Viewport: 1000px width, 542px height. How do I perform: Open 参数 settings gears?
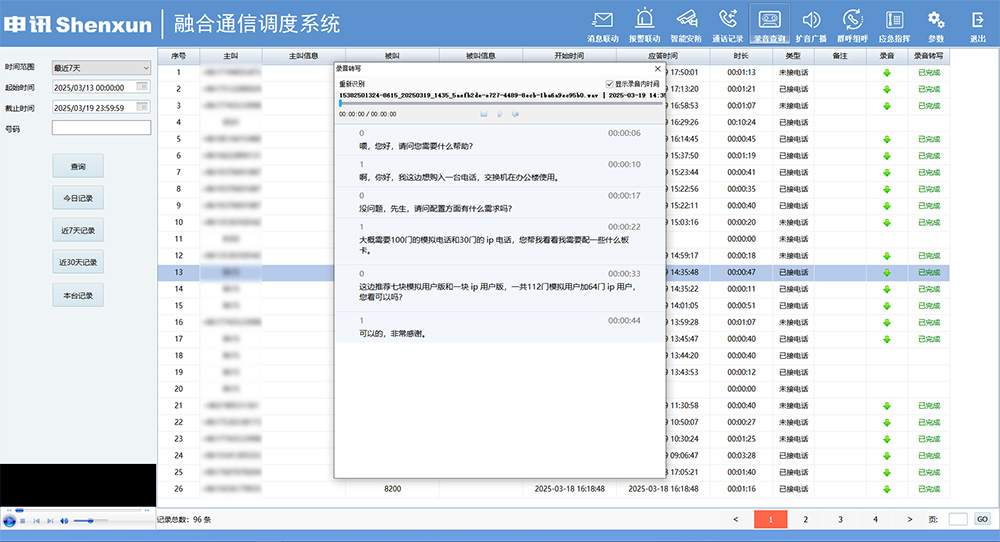(936, 26)
